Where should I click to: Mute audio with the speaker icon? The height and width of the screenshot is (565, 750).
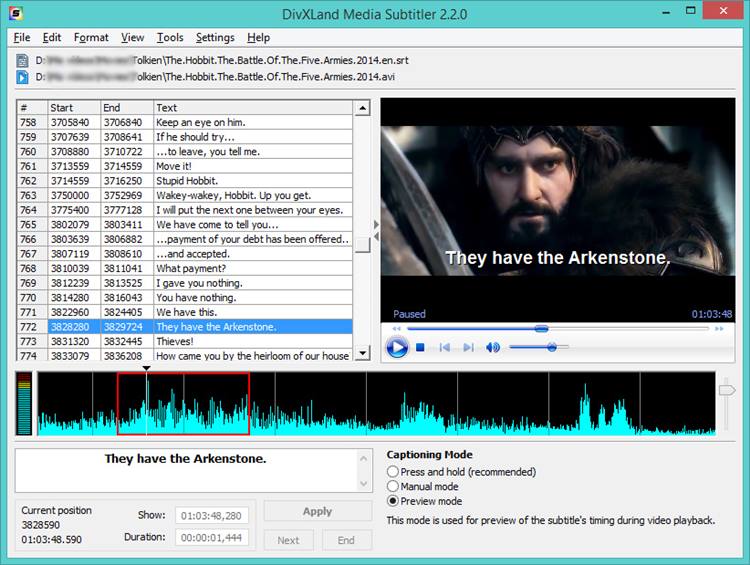493,348
